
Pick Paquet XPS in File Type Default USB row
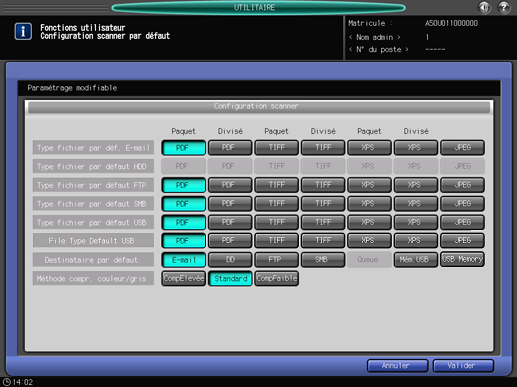pos(369,241)
